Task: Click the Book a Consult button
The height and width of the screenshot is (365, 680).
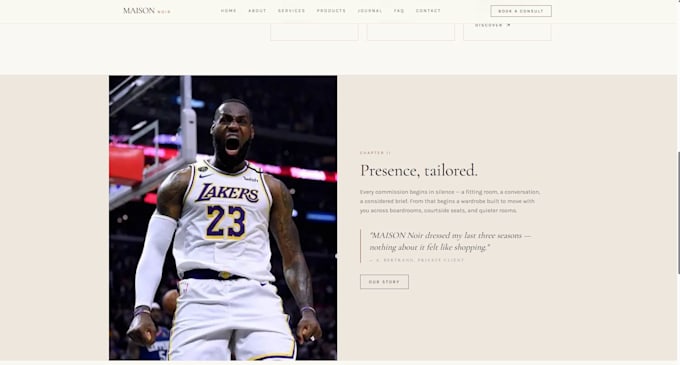Action: tap(521, 11)
